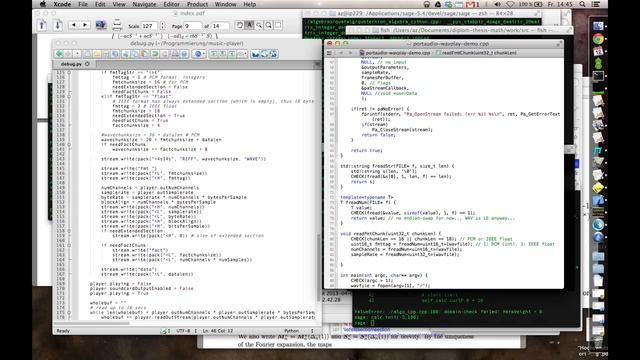Image resolution: width=640 pixels, height=360 pixels.
Task: Open the UTF-8 encoding dropdown in status bar
Action: (x=187, y=331)
